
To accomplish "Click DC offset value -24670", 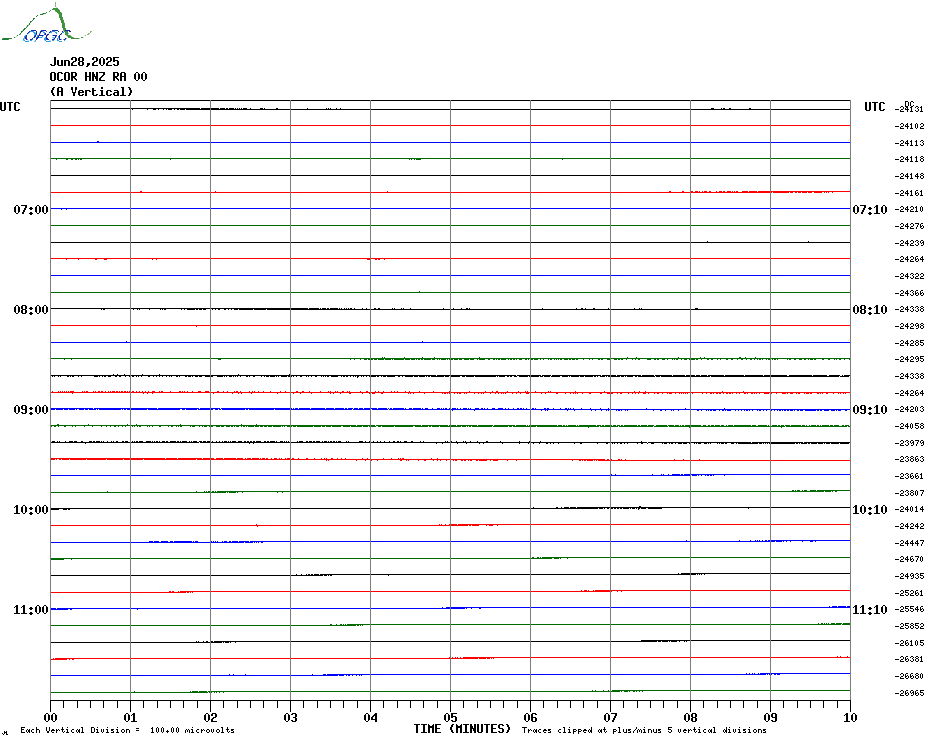I will pos(909,559).
